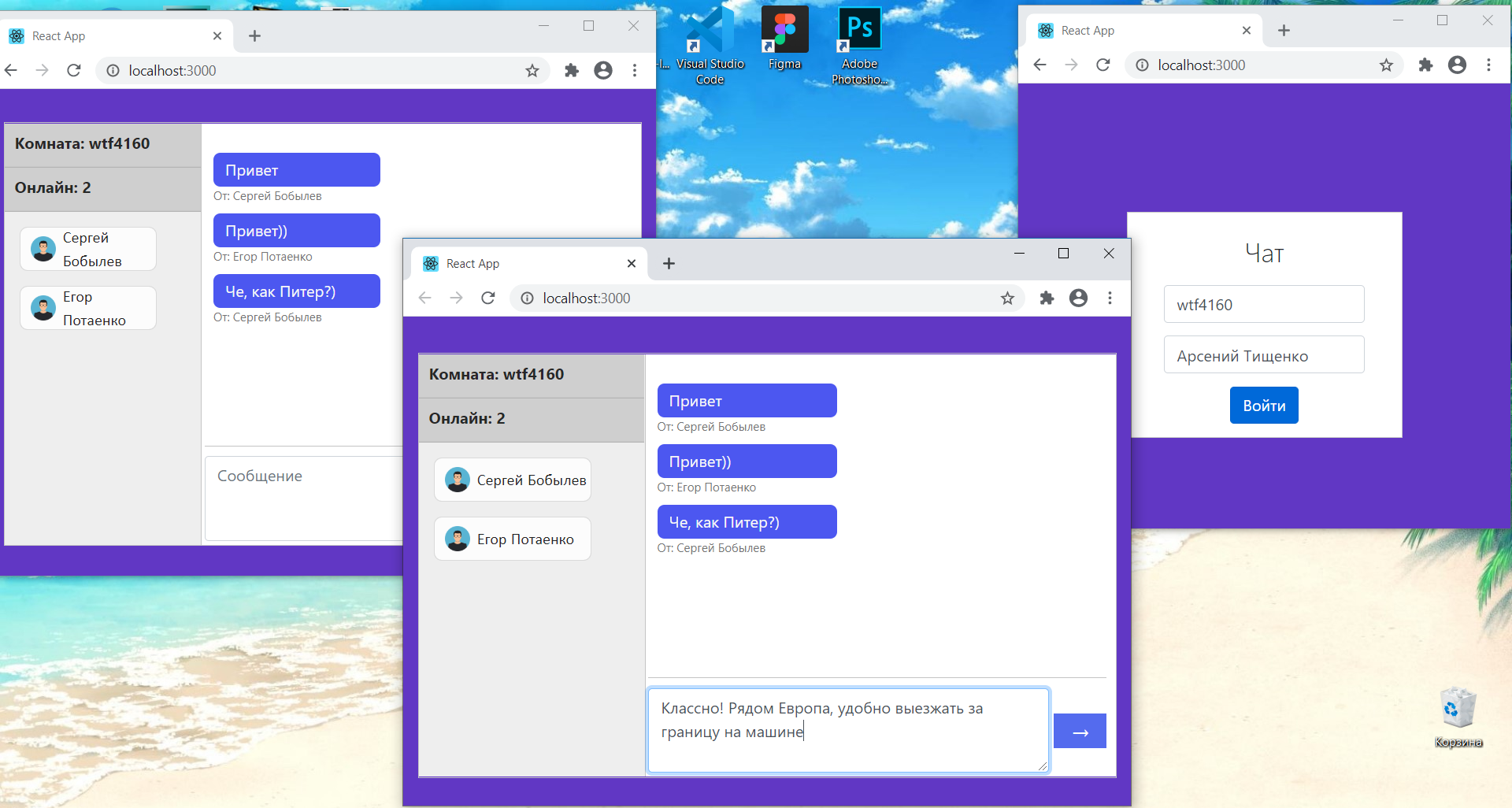Click the site info icon next to localhost:3000
This screenshot has width=1512, height=808.
(525, 298)
